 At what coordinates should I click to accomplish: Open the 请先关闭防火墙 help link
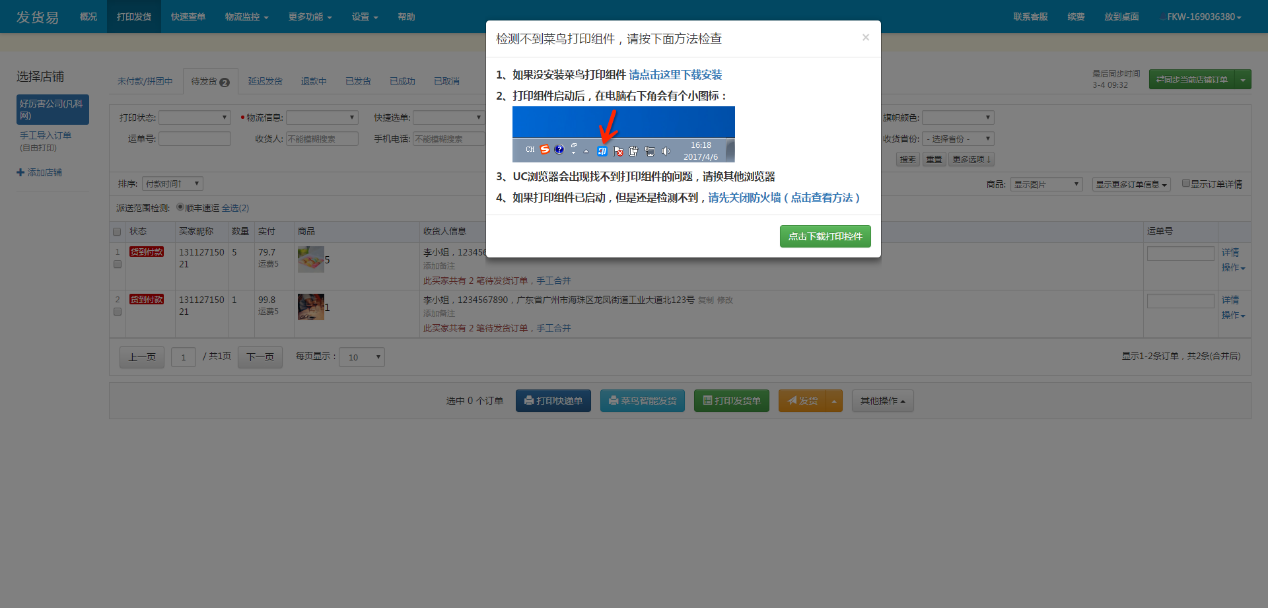(784, 198)
